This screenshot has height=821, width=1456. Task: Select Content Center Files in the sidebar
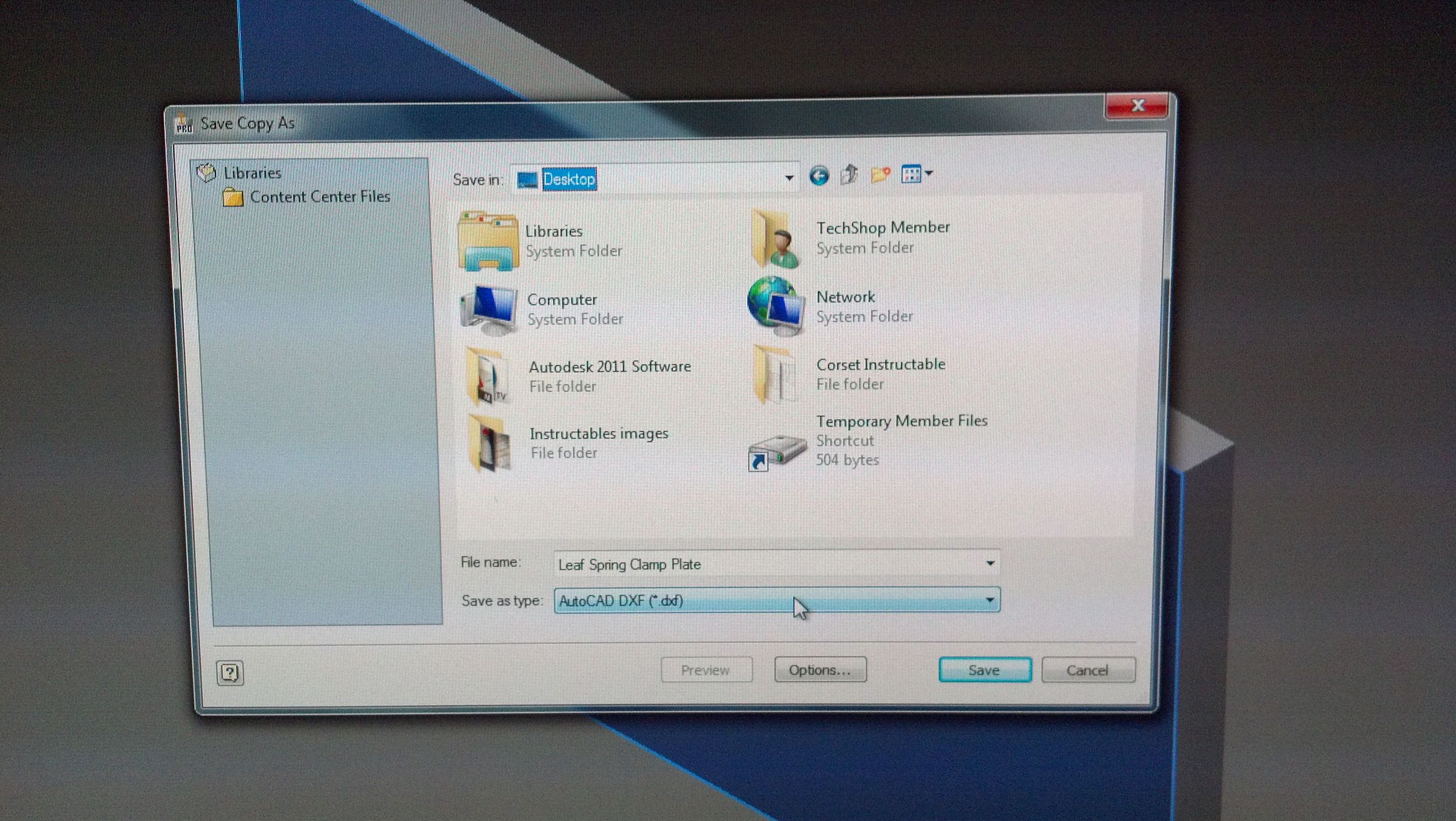(x=320, y=196)
